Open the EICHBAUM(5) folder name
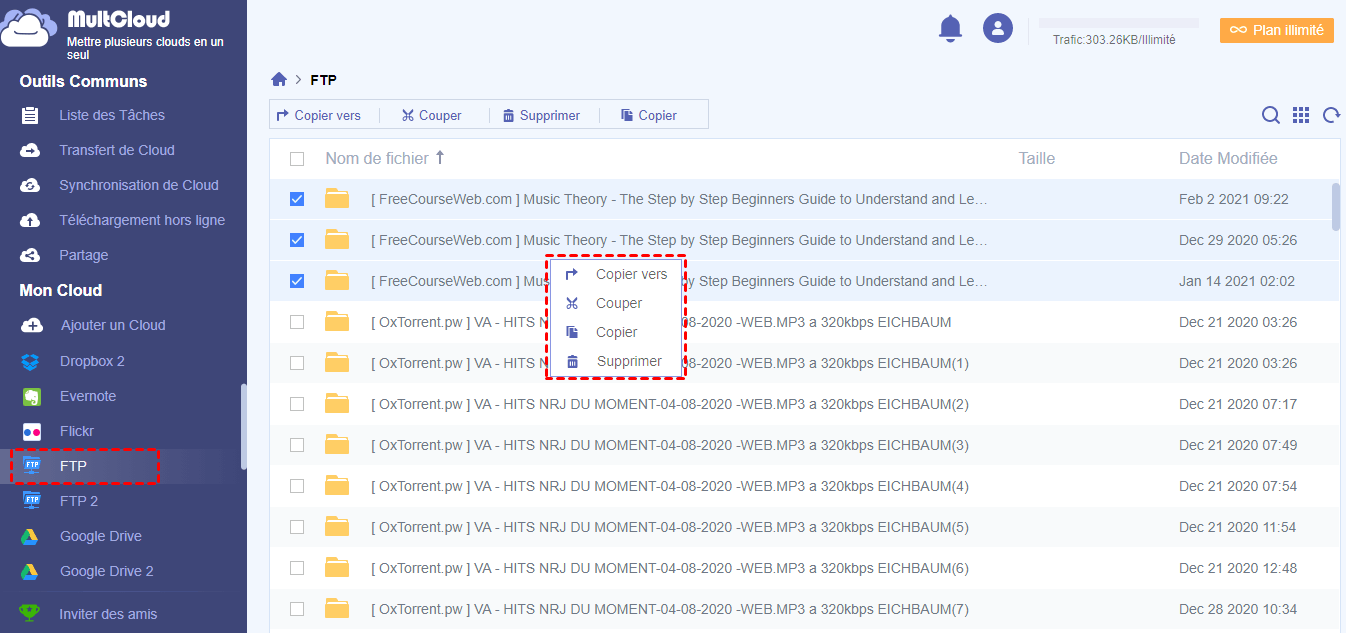This screenshot has width=1346, height=633. (670, 527)
